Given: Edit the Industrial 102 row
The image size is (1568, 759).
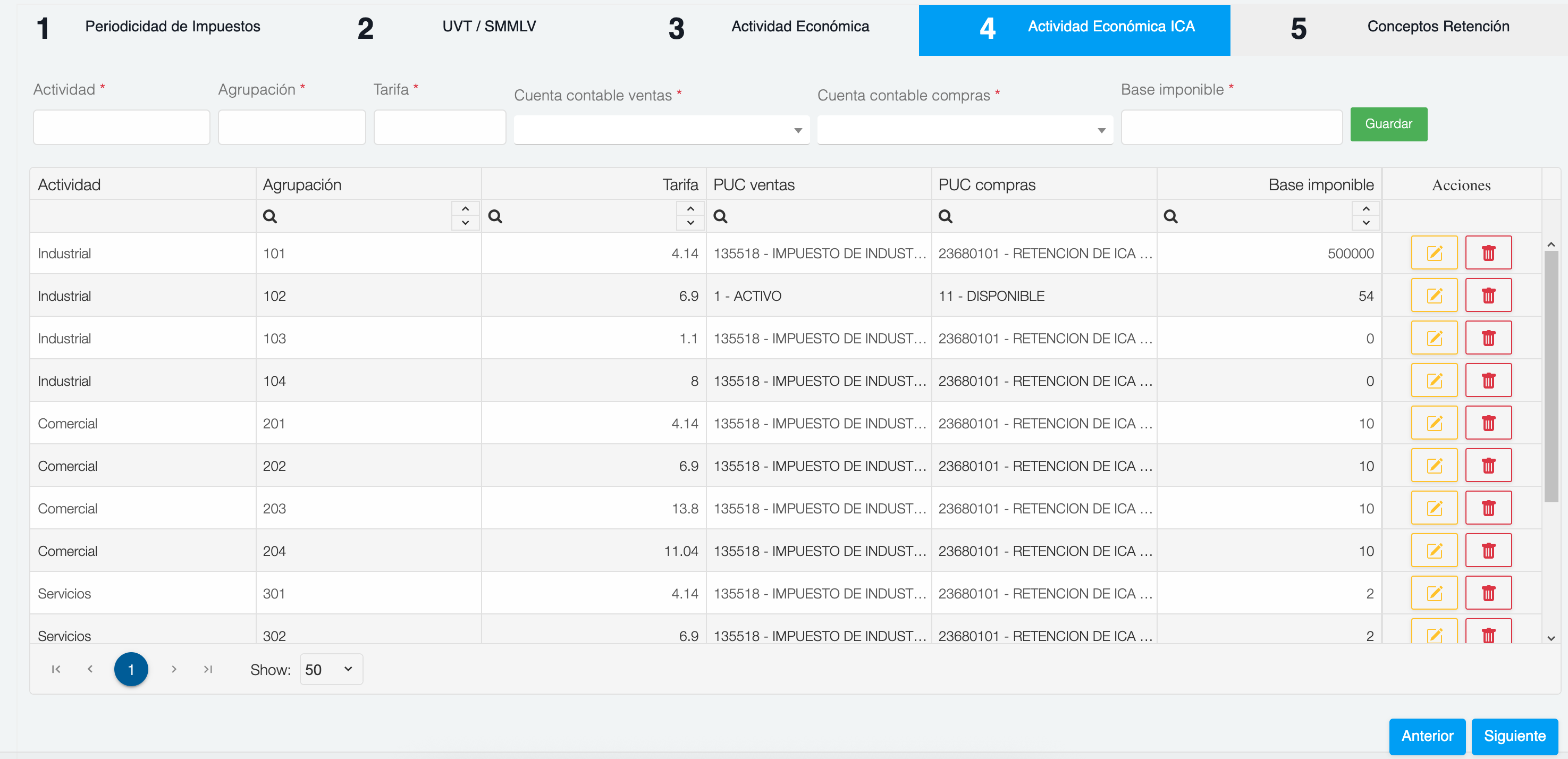Looking at the screenshot, I should tap(1434, 295).
